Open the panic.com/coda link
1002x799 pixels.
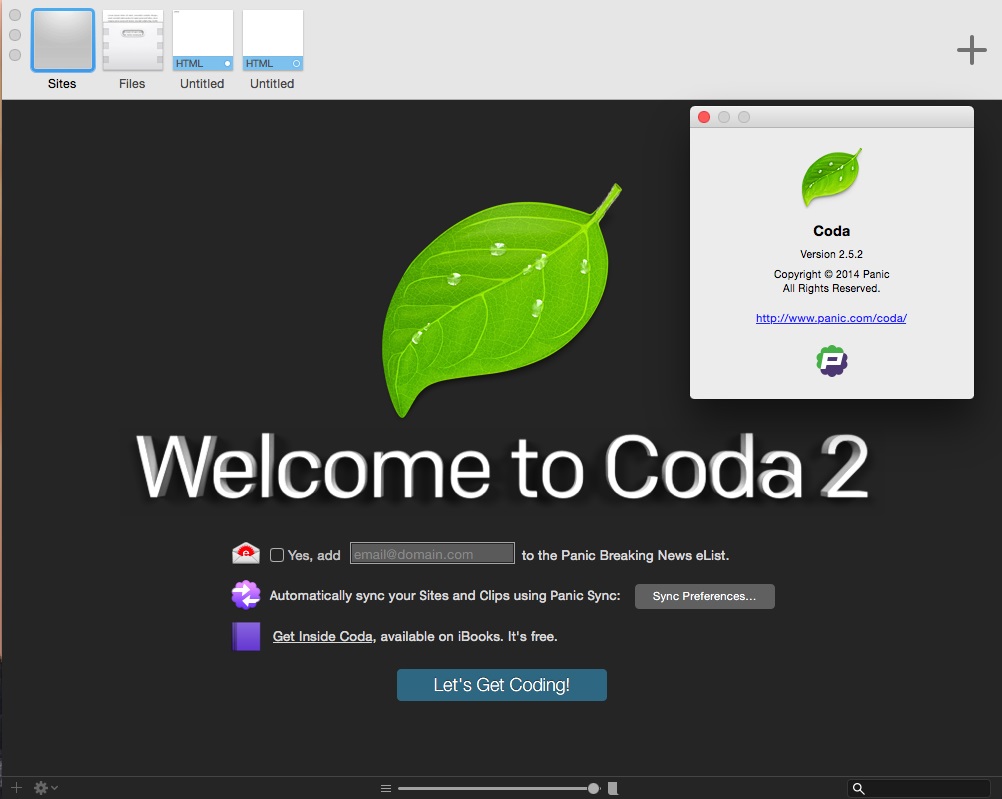point(831,318)
